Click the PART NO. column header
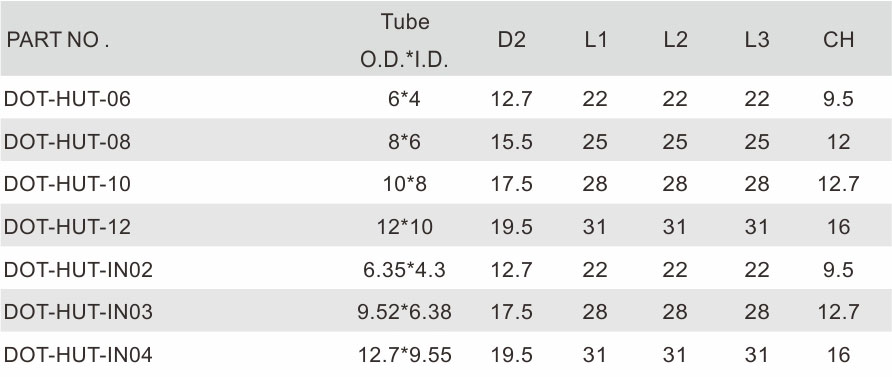Screen dimensions: 892x377 click(57, 40)
